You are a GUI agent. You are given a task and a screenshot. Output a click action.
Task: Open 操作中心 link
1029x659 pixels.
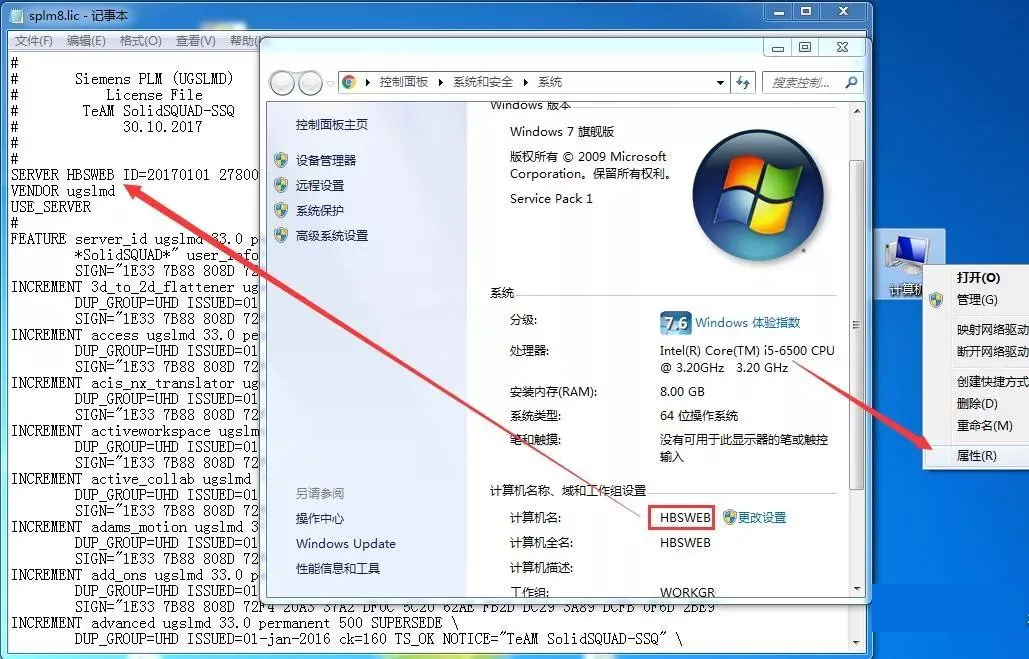pos(320,519)
